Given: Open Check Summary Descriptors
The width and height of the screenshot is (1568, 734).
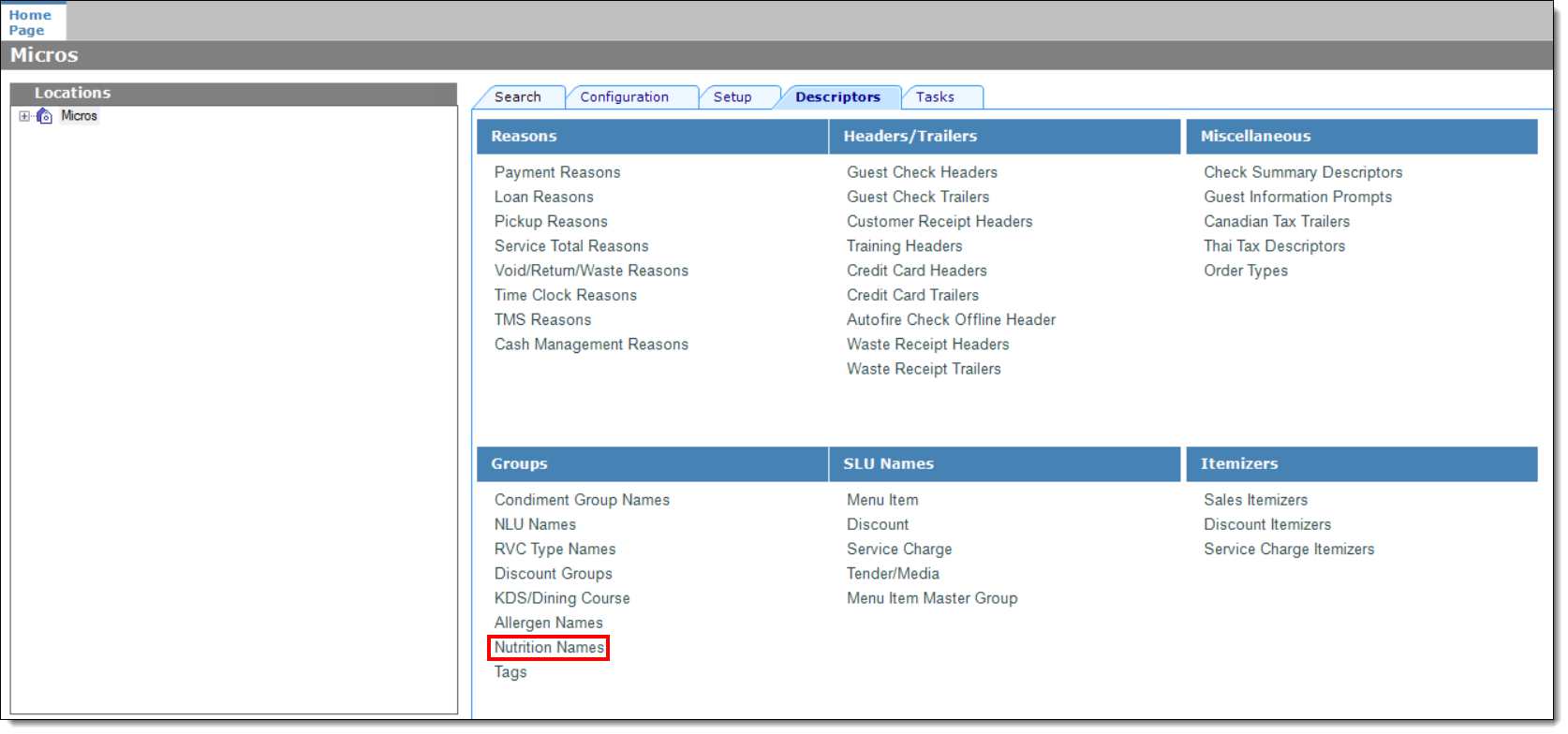Looking at the screenshot, I should (x=1303, y=172).
